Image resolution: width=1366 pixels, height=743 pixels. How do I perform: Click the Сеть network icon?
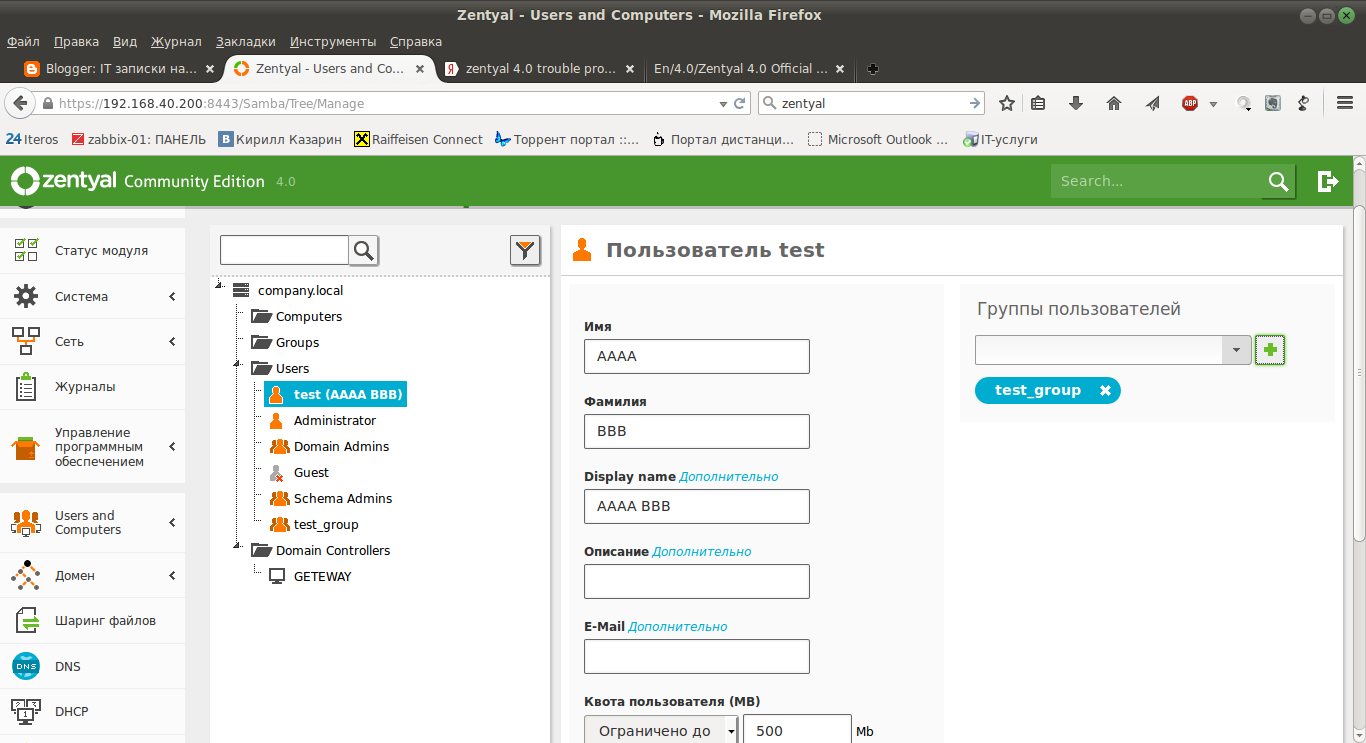point(26,341)
